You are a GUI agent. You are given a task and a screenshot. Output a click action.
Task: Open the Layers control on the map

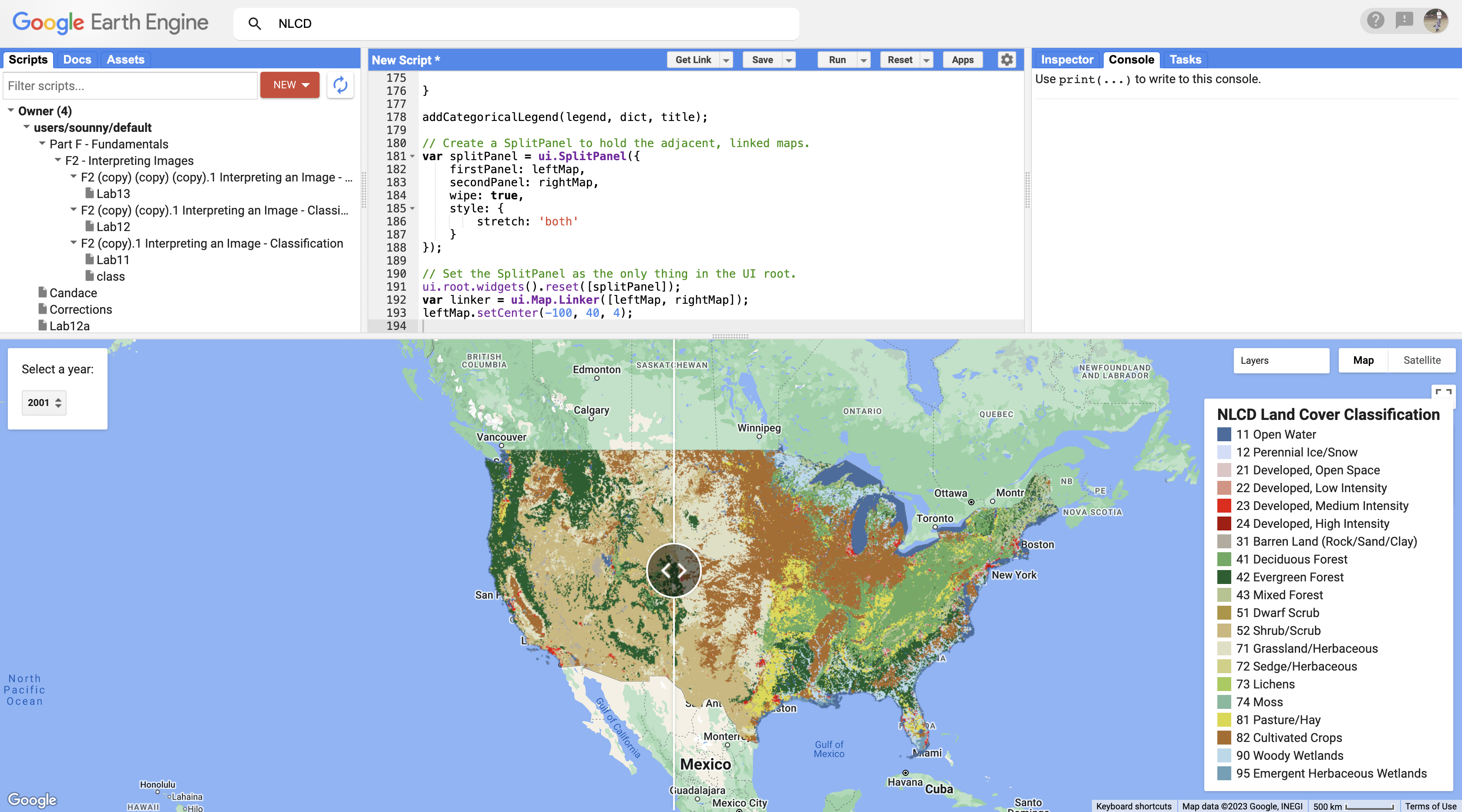(1281, 360)
